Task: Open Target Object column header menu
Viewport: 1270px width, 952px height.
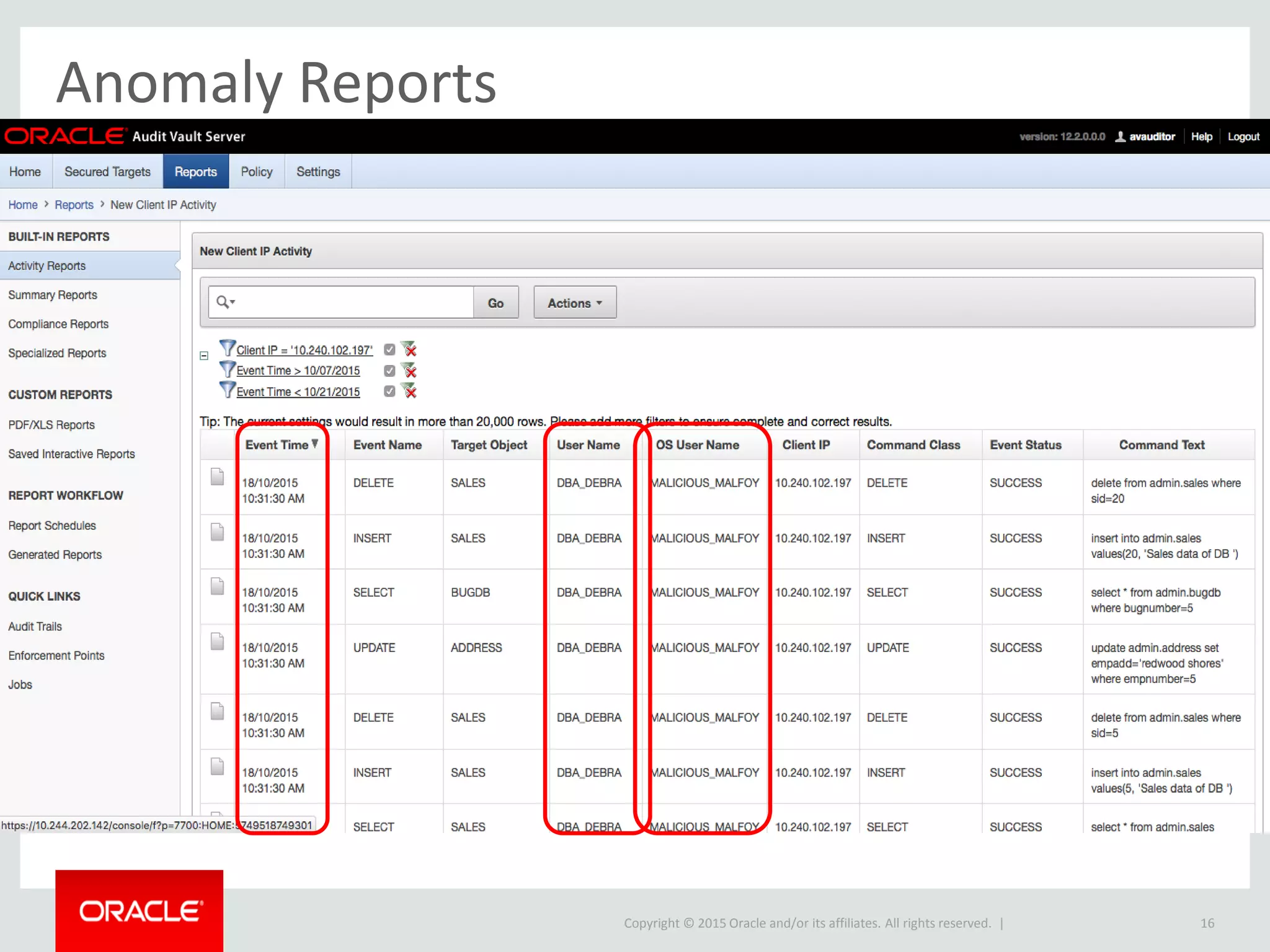Action: 489,445
